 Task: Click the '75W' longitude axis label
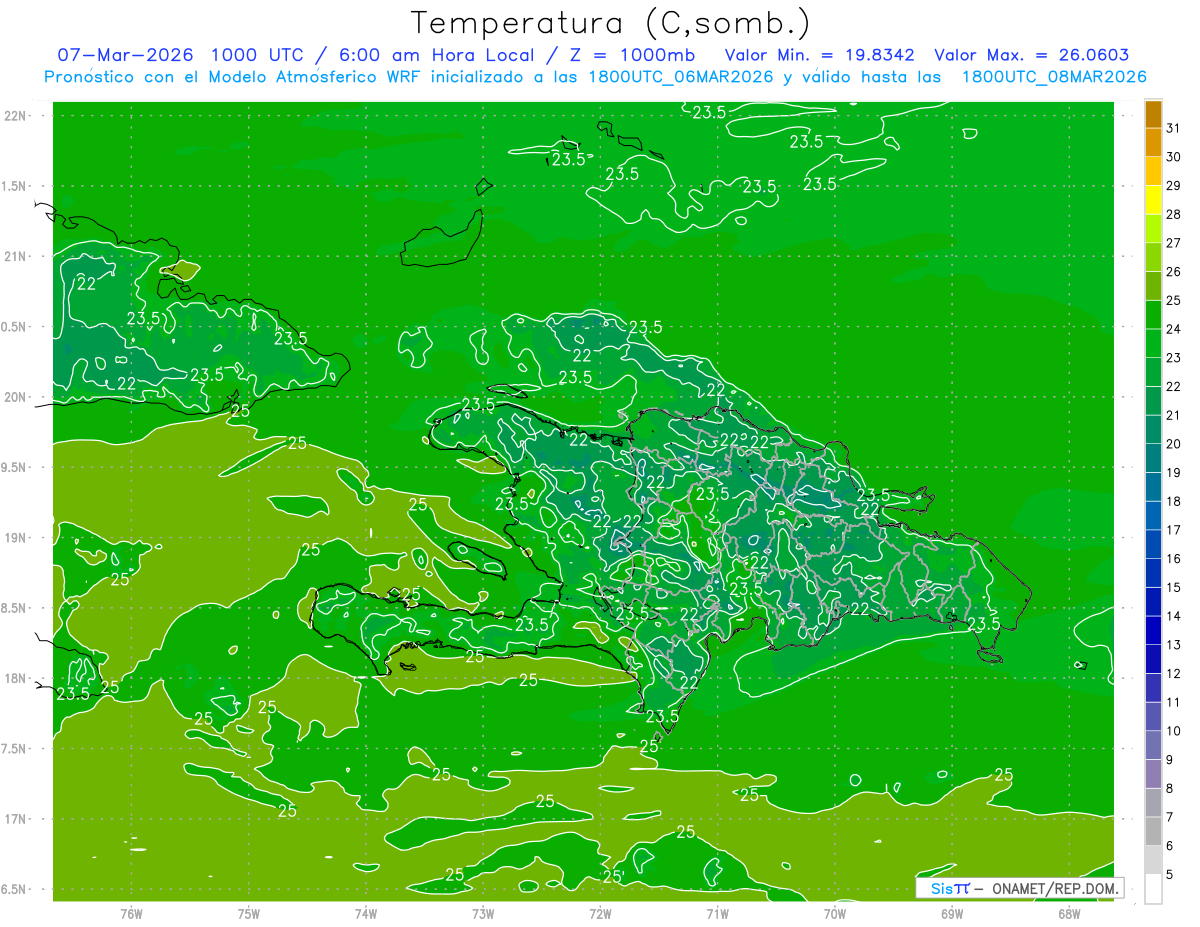[x=249, y=914]
